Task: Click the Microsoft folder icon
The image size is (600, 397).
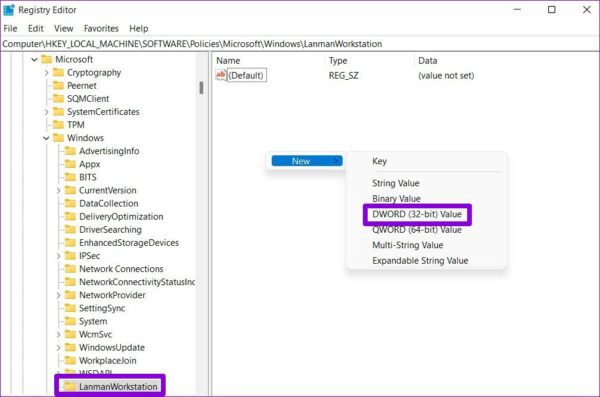Action: pos(46,59)
